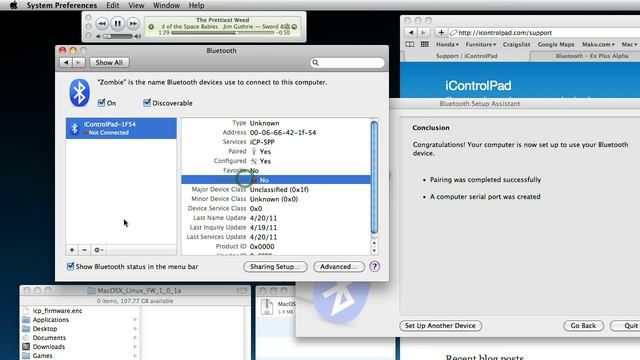Open the Mako.com bookmarks dropdown

(x=598, y=44)
